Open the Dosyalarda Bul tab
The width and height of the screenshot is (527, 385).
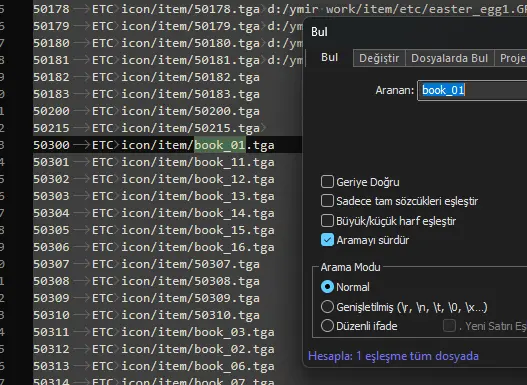(x=449, y=58)
